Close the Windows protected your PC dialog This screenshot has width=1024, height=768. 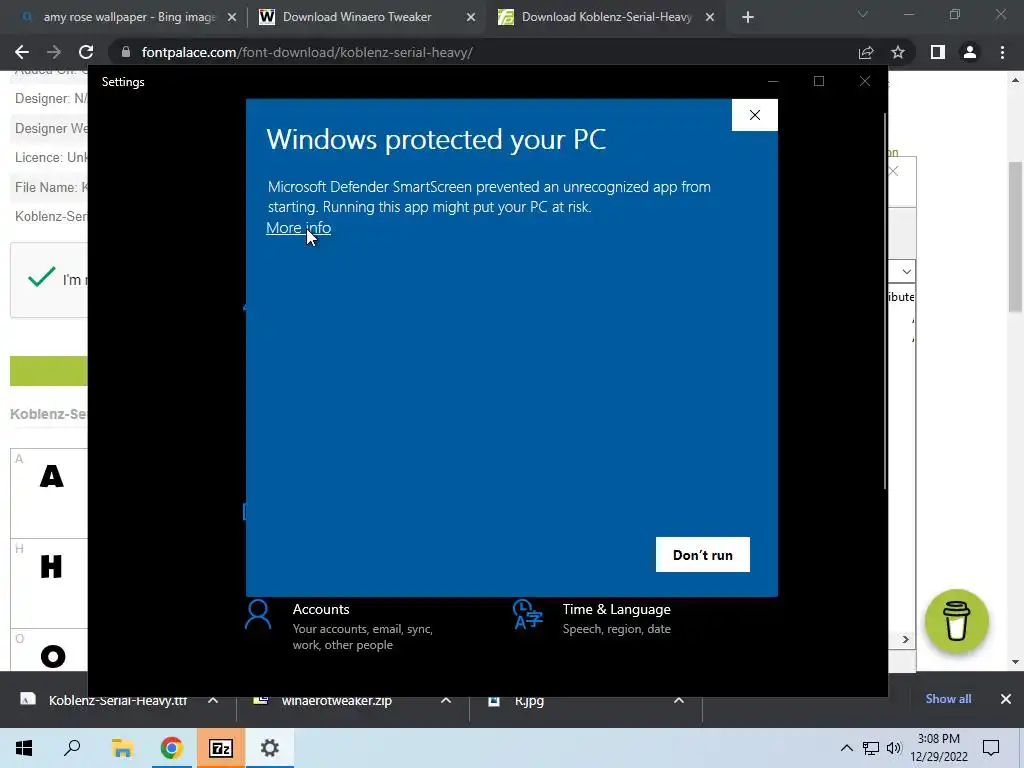pos(754,115)
